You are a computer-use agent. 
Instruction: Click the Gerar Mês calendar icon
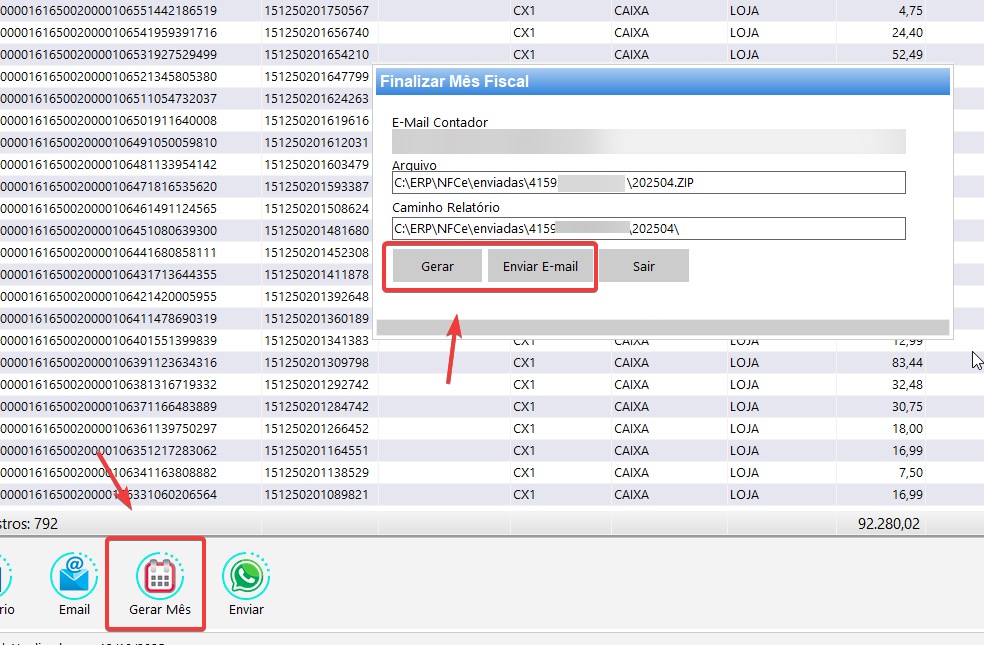(160, 578)
